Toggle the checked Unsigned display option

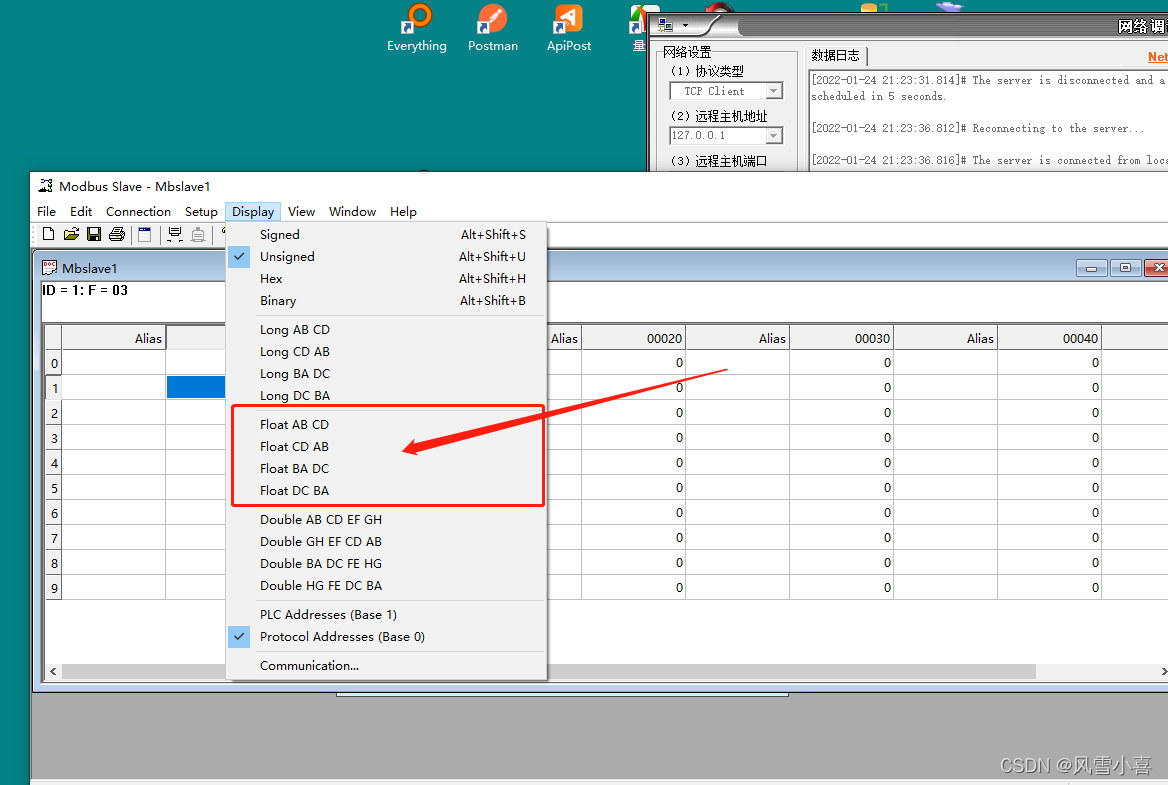pyautogui.click(x=287, y=257)
